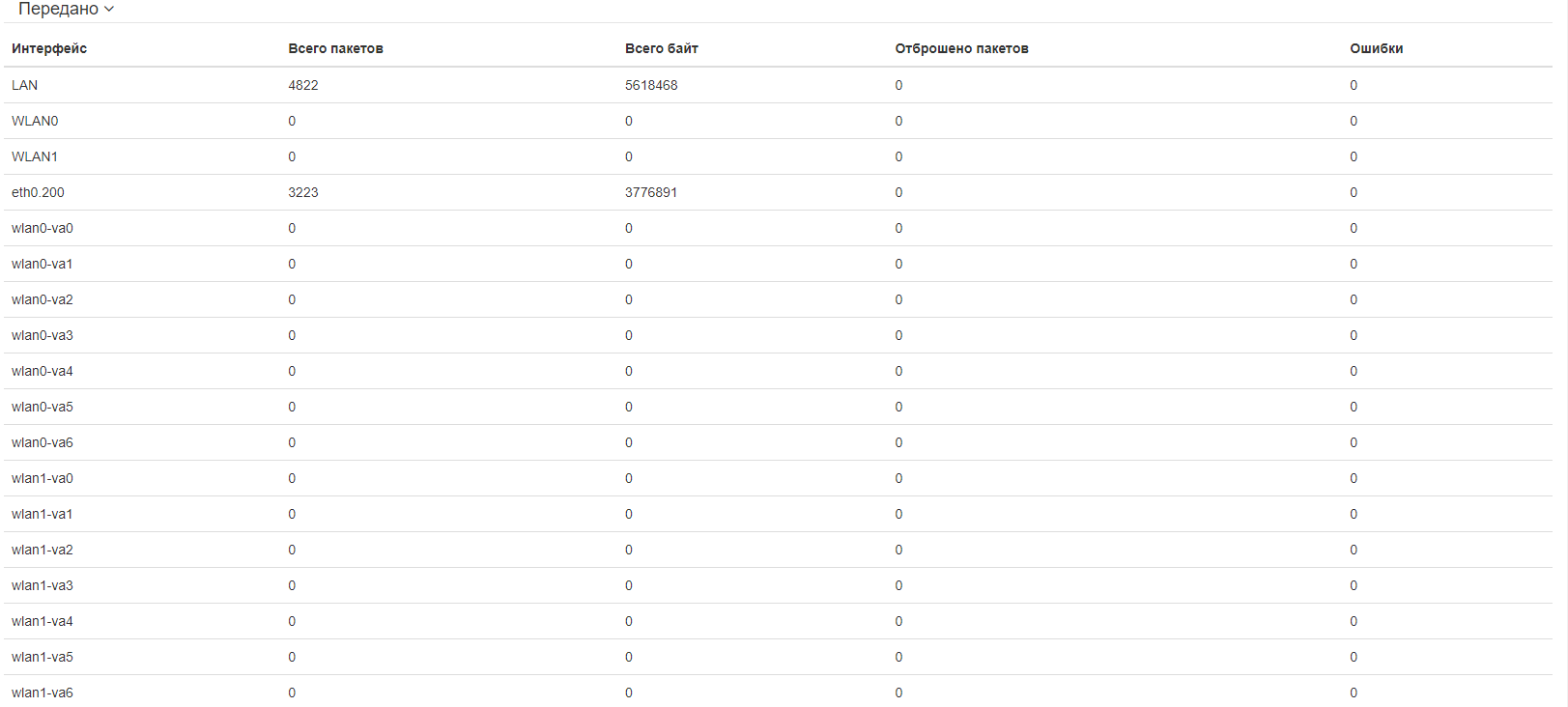This screenshot has width=1568, height=707.
Task: Click the Отброшено пакетов column header
Action: 961,48
